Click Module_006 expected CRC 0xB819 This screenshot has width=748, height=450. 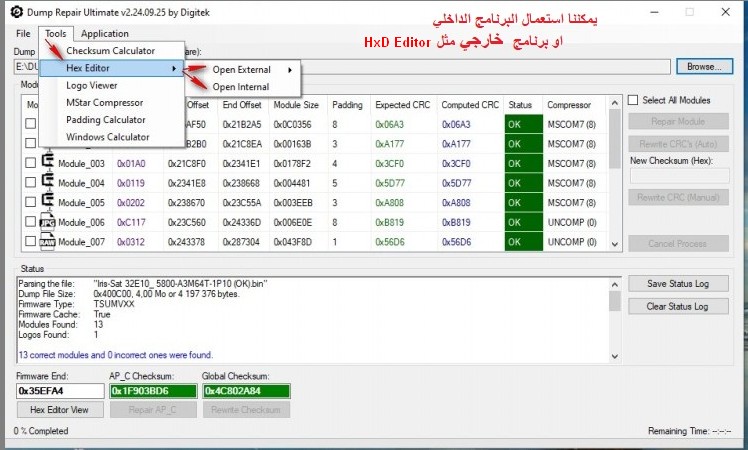coord(389,222)
